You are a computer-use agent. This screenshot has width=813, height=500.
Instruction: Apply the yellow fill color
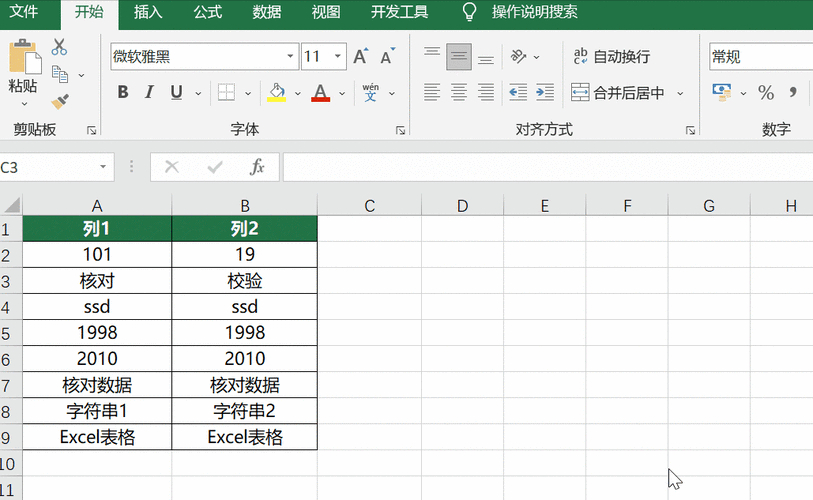[277, 93]
